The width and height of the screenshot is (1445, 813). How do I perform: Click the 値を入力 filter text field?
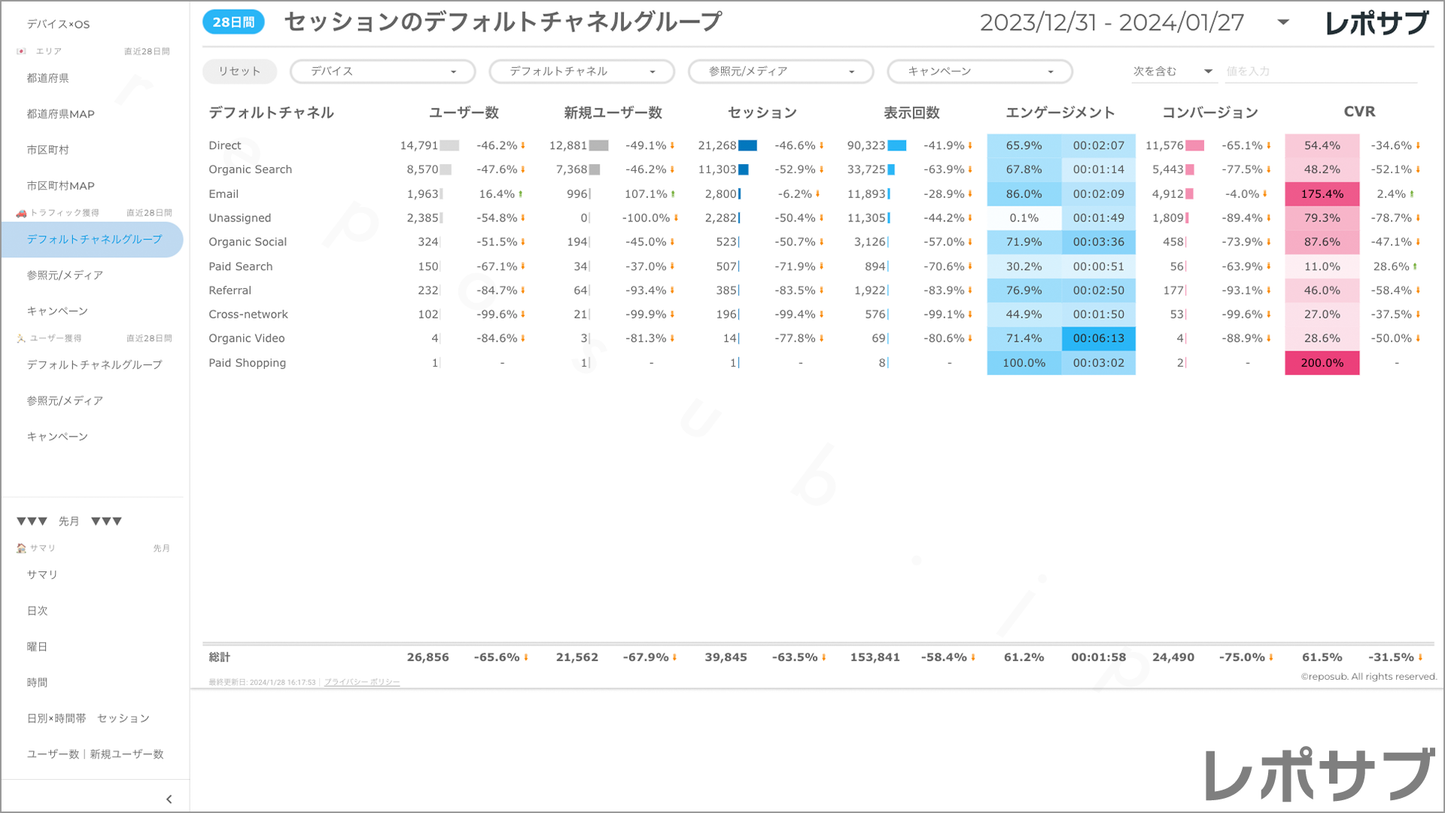(x=1320, y=72)
